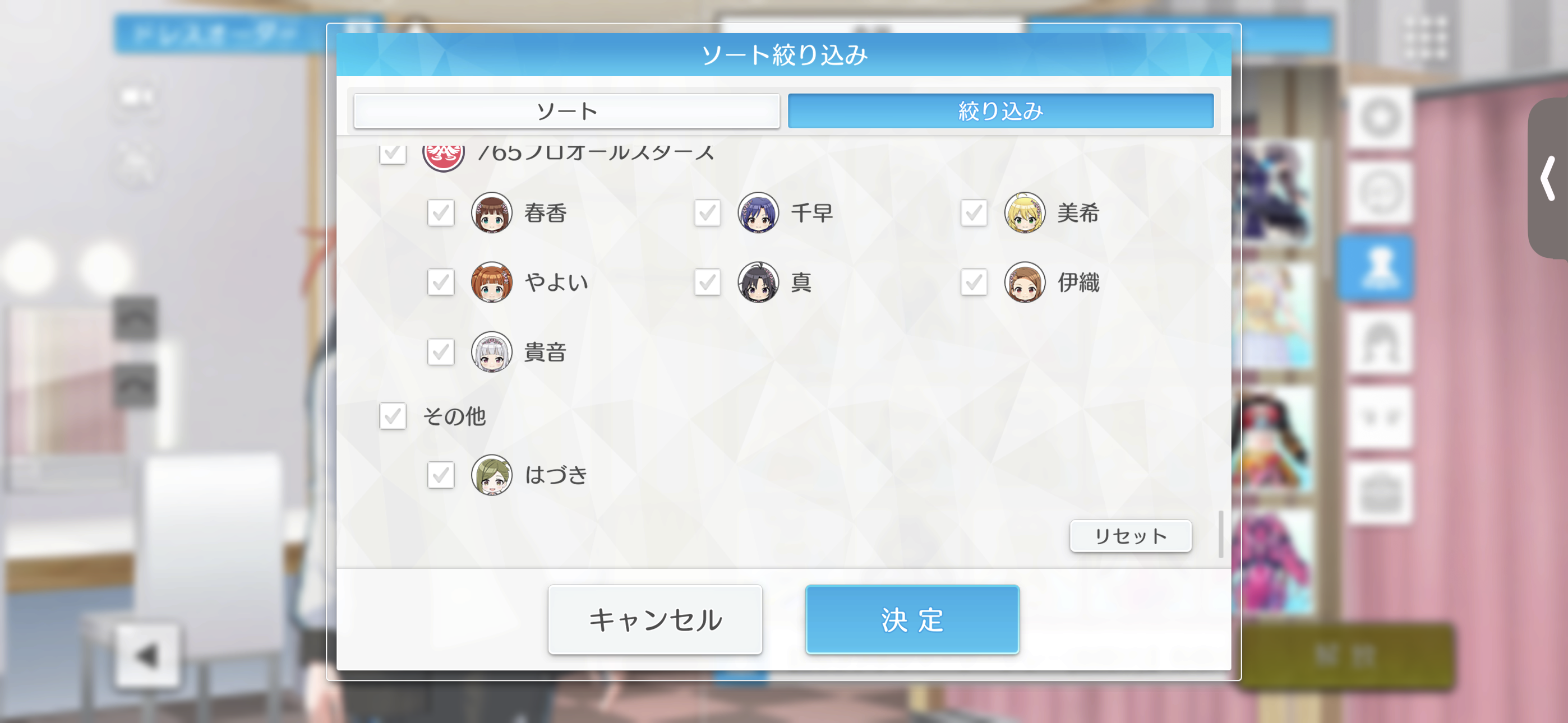Click Yayoi's (やよい) avatar icon
The image size is (1568, 723).
click(491, 282)
